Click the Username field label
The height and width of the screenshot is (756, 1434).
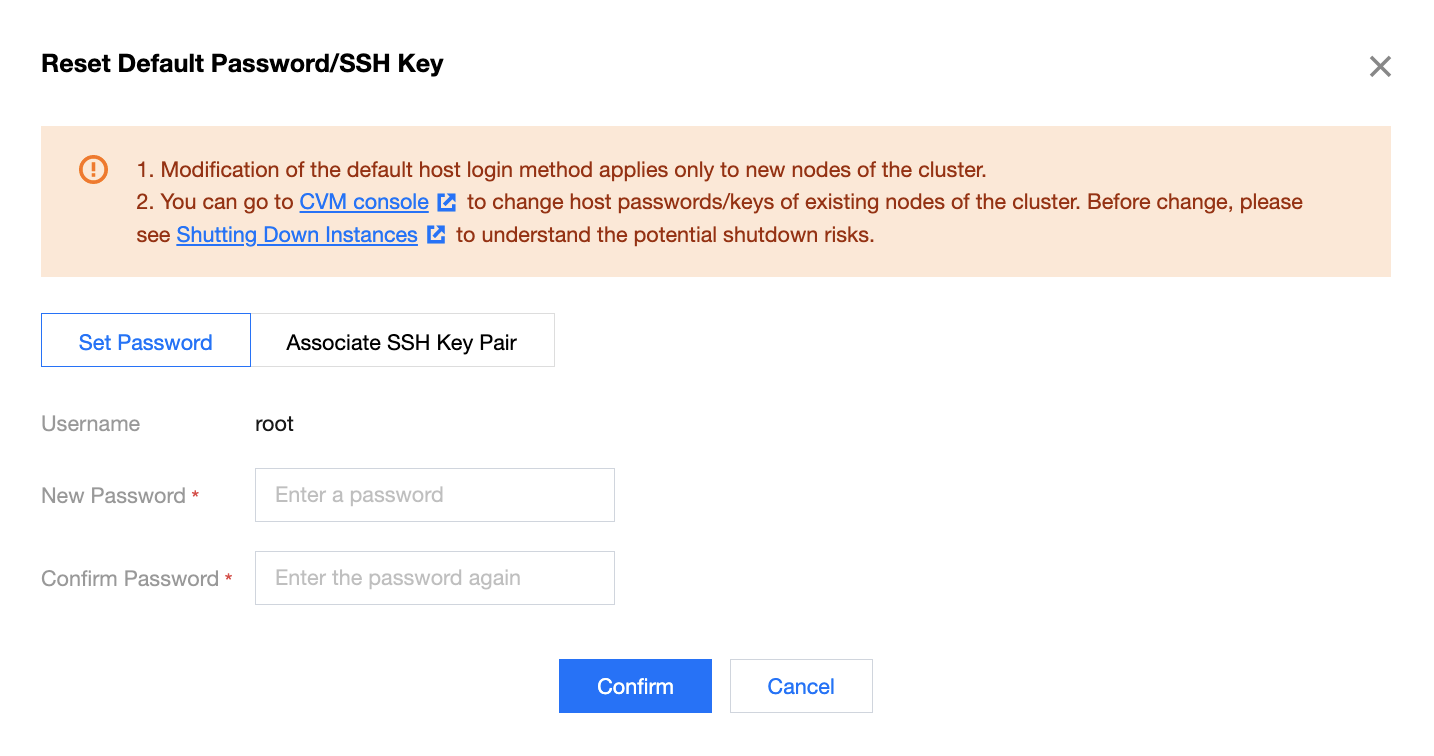click(x=90, y=424)
